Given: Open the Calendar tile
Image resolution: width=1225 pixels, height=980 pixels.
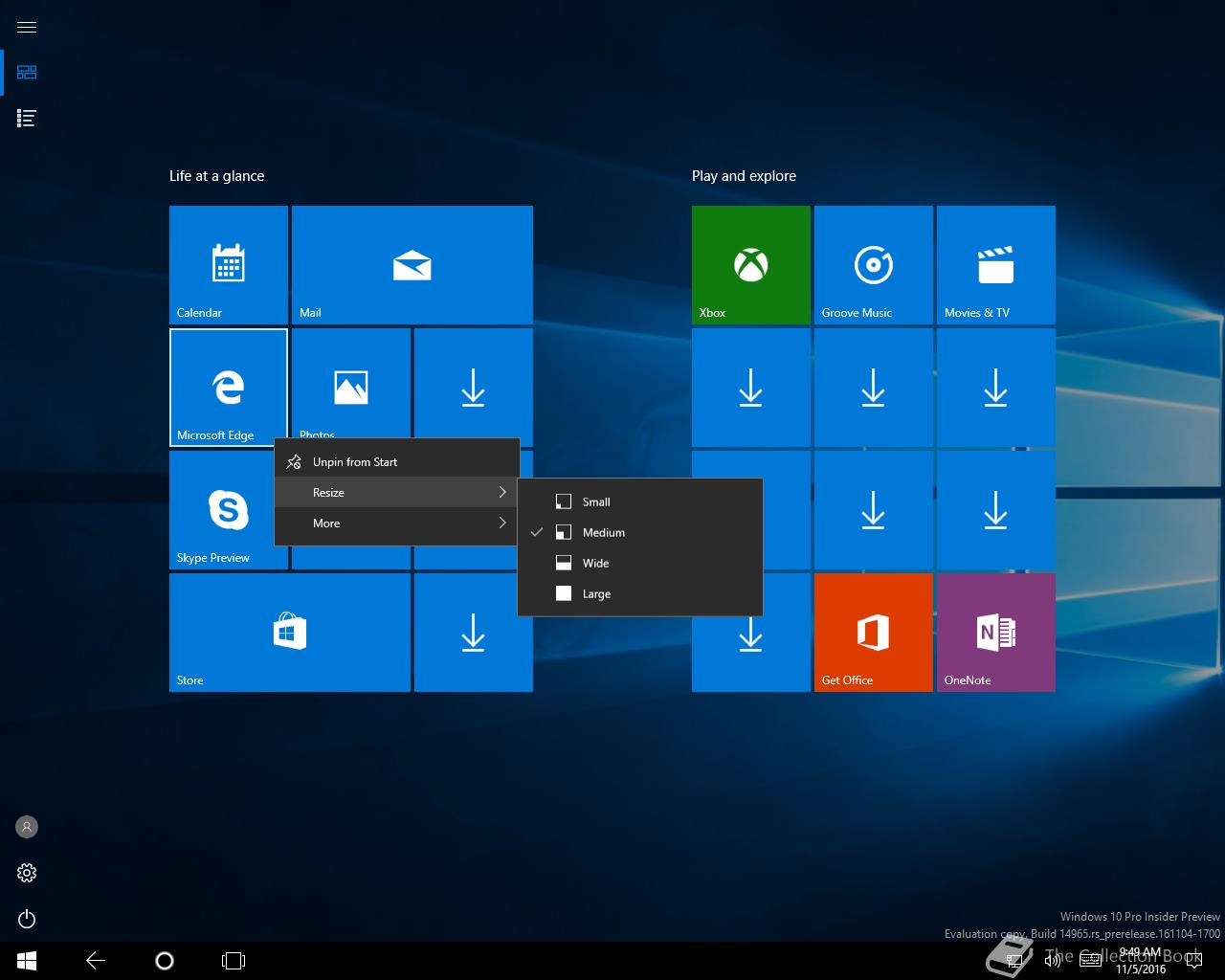Looking at the screenshot, I should click(x=229, y=265).
